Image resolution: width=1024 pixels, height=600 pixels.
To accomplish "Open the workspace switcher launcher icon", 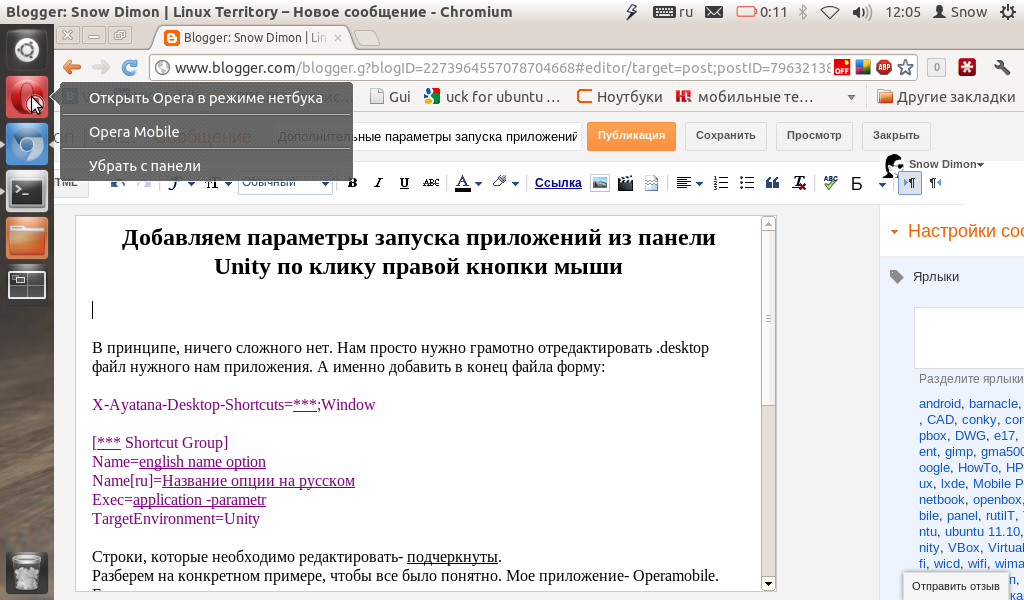I will (27, 285).
